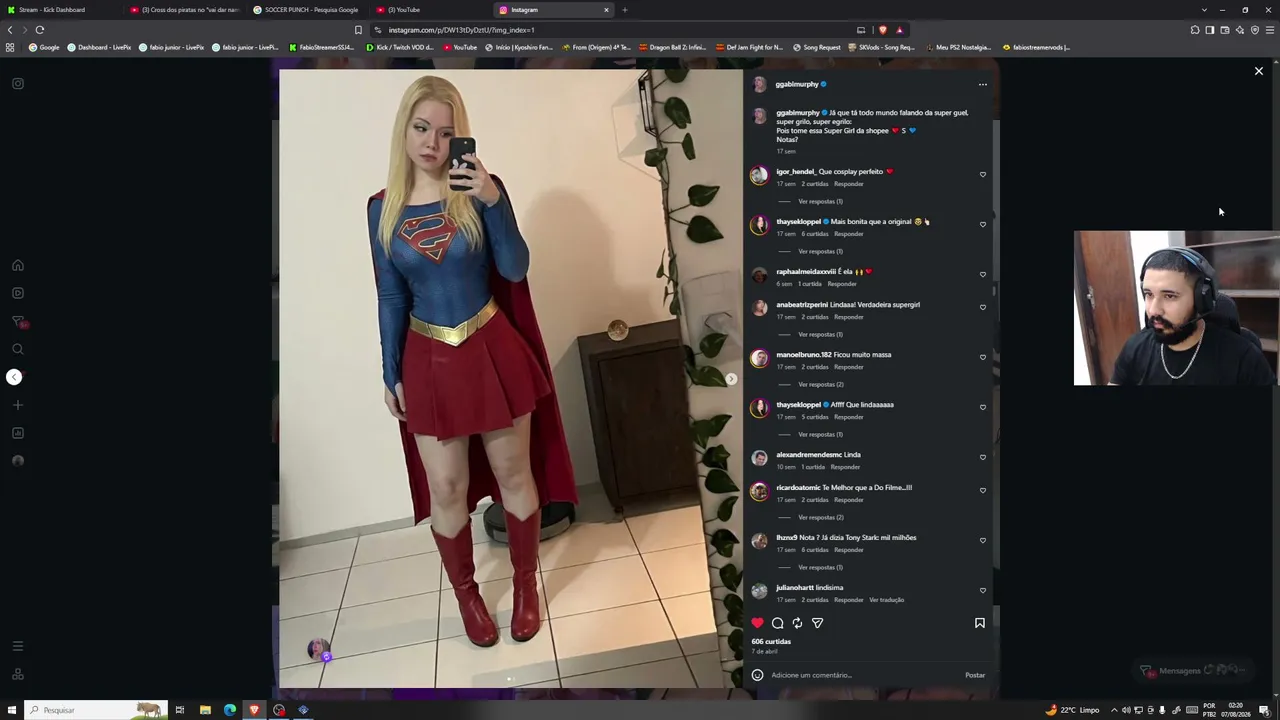Go to Instagram Home in sidebar
This screenshot has height=720, width=1280.
[x=18, y=265]
